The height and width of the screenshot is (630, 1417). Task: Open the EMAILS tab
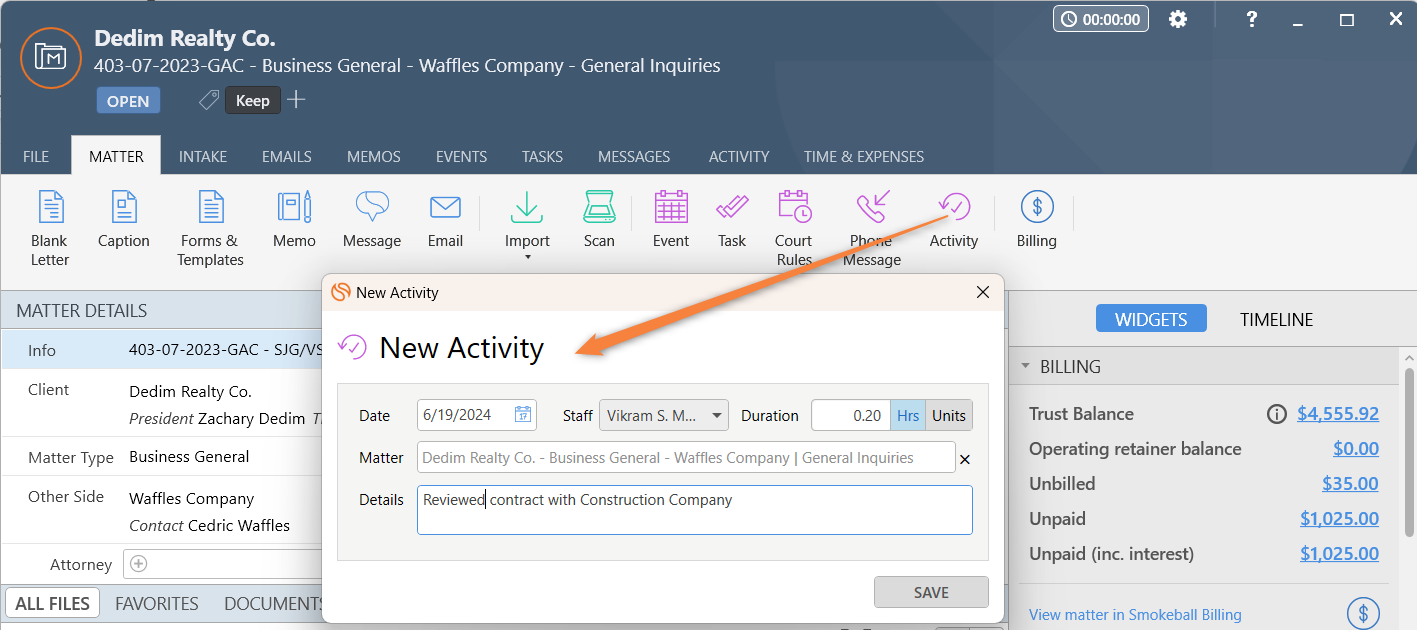pos(287,156)
